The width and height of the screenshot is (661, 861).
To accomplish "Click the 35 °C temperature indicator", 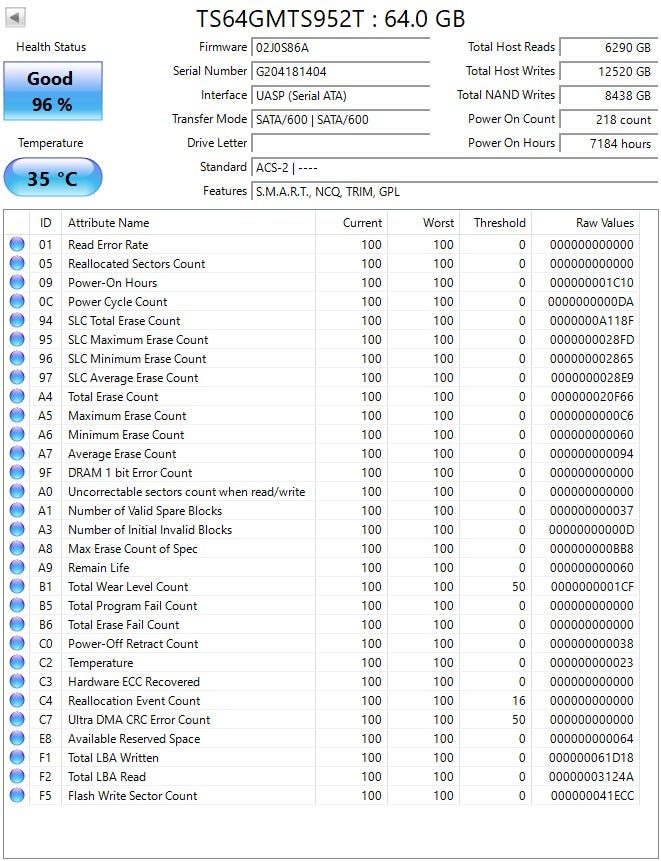I will 52,178.
